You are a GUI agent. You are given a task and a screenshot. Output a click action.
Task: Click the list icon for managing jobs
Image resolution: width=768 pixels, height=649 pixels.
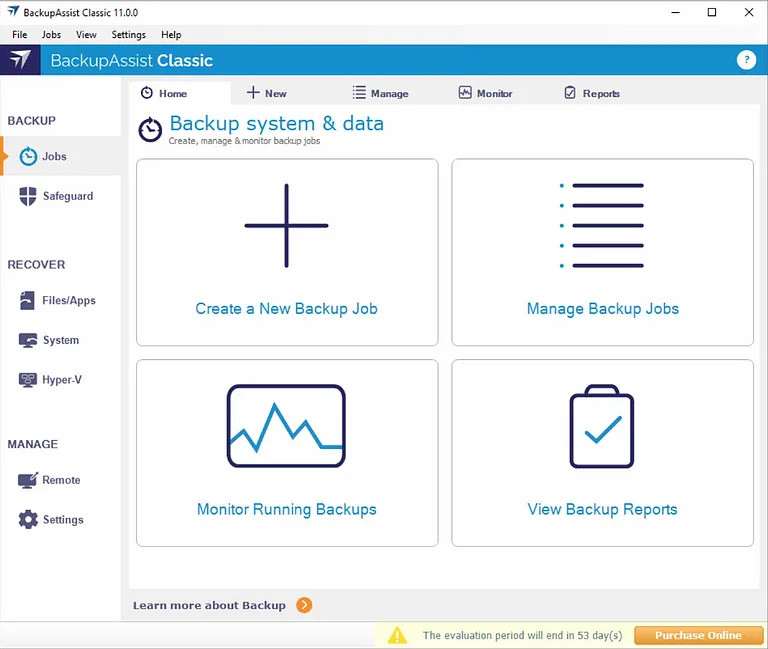pos(602,226)
